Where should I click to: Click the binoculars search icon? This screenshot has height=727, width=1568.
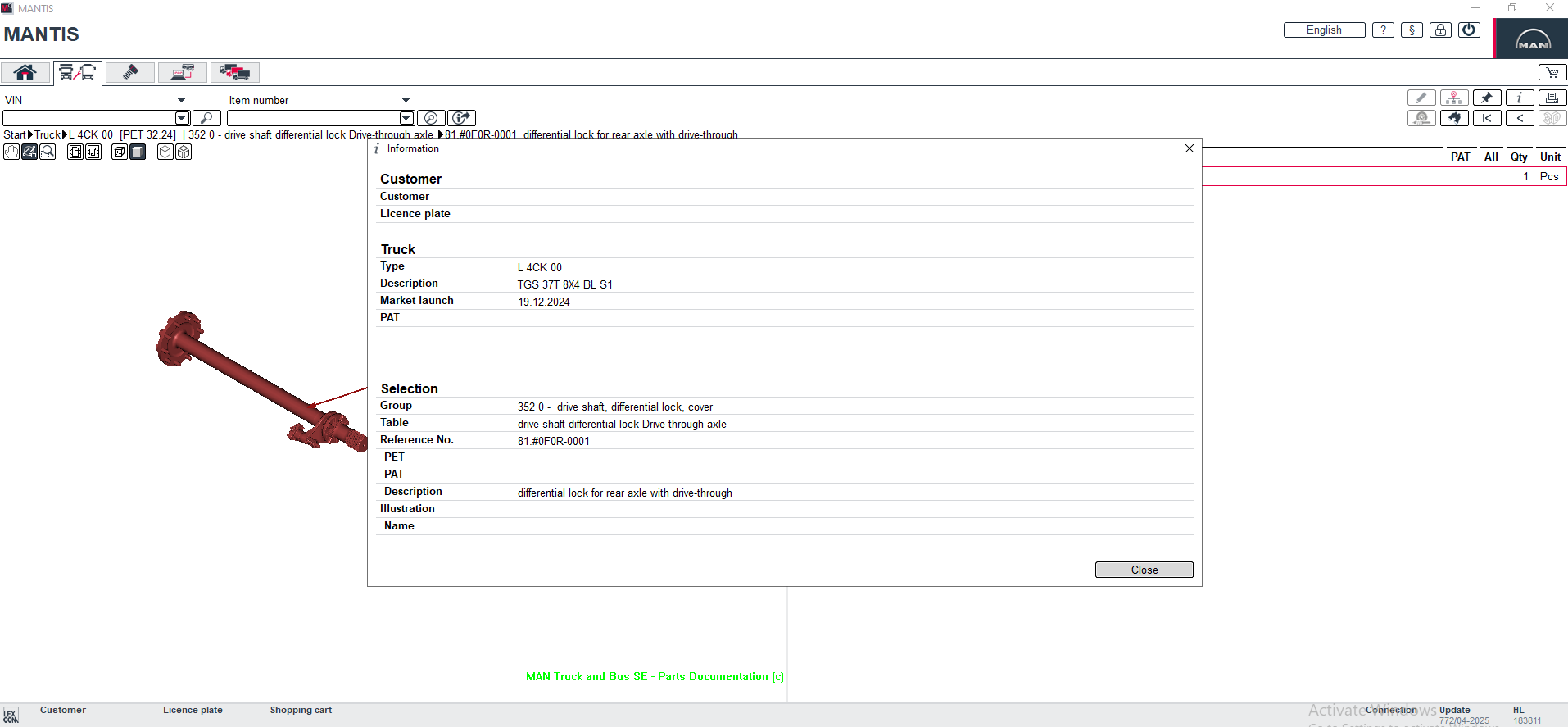(1454, 118)
